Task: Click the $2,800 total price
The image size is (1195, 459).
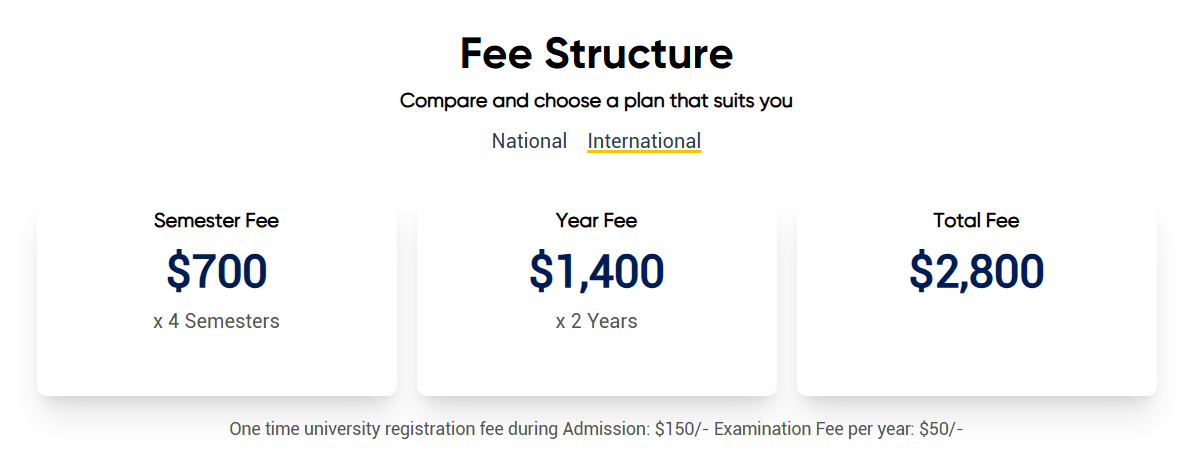Action: tap(976, 271)
